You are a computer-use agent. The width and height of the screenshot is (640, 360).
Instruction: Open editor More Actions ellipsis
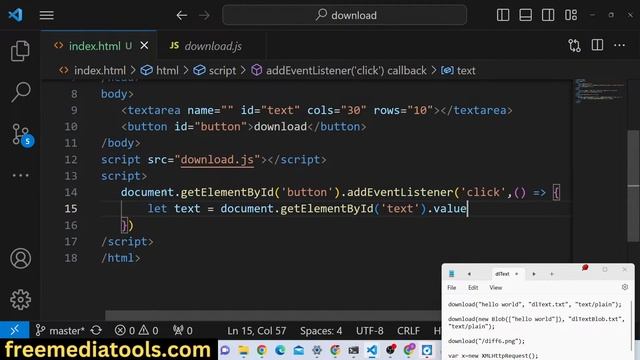[x=620, y=45]
